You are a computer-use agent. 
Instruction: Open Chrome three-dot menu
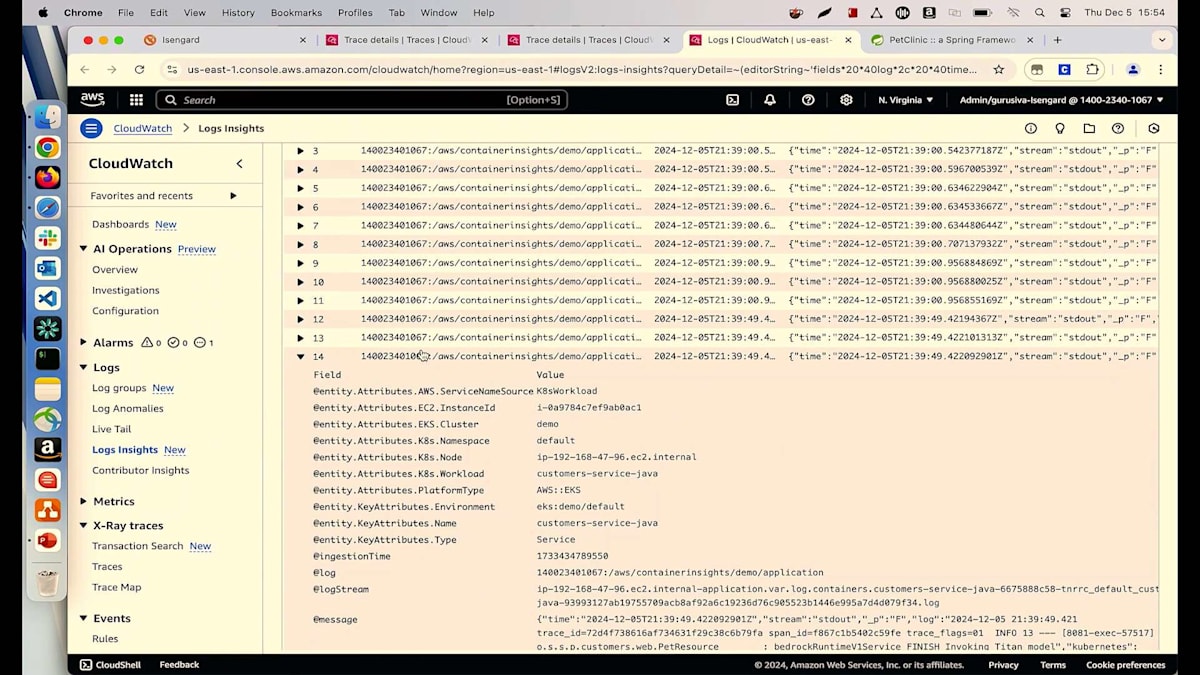(x=1160, y=70)
